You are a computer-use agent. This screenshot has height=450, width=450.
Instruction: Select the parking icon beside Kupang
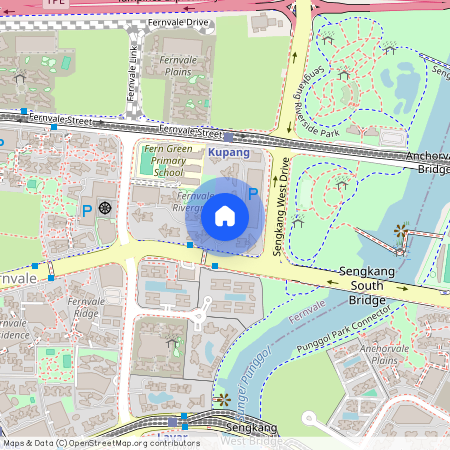[253, 194]
